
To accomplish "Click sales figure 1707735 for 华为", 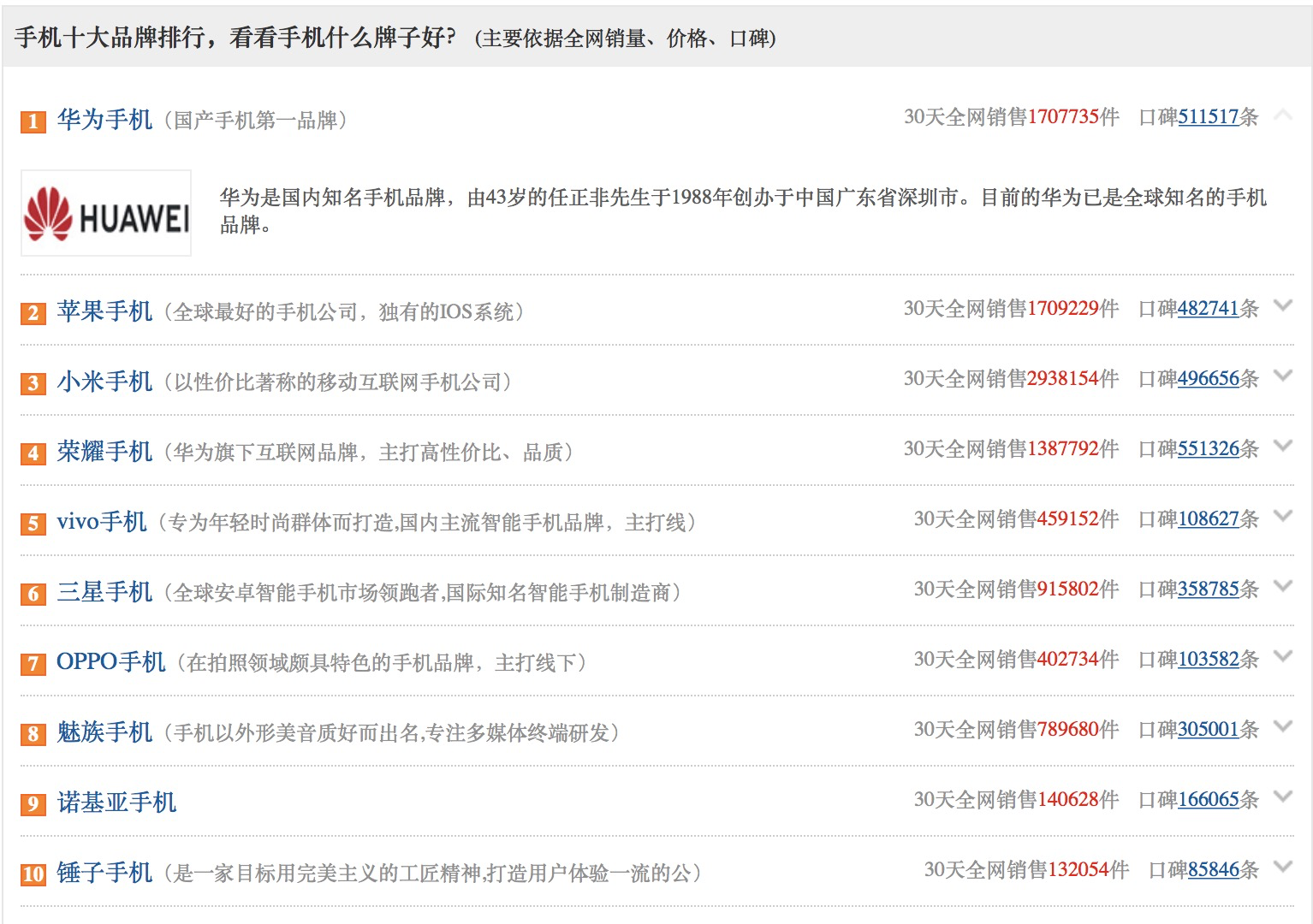I will 1063,117.
